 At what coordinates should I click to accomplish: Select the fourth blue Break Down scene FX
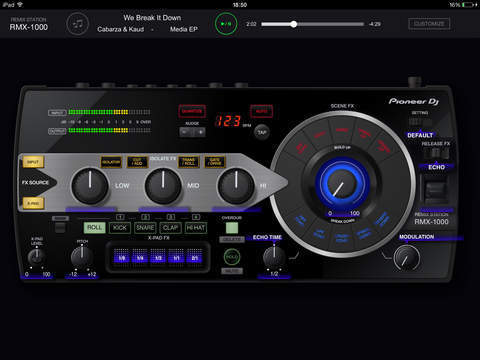coord(363,233)
